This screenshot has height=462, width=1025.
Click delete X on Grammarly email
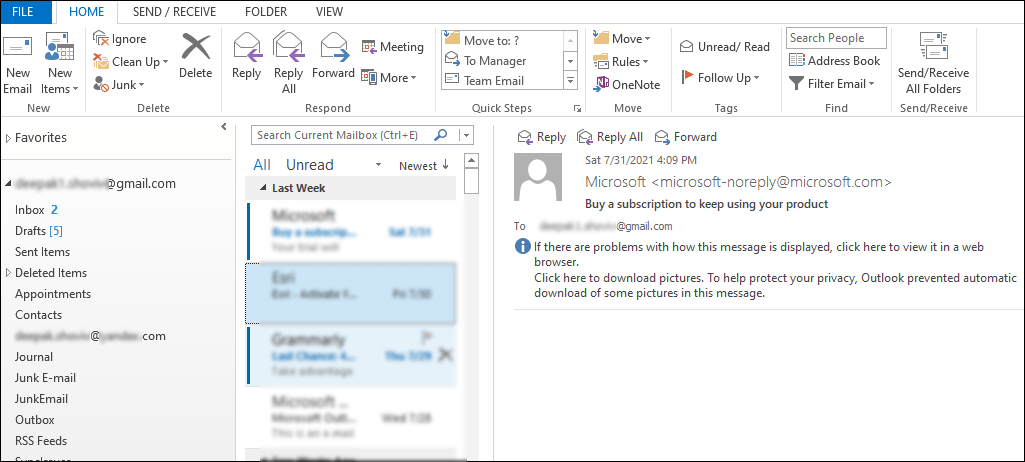(446, 355)
